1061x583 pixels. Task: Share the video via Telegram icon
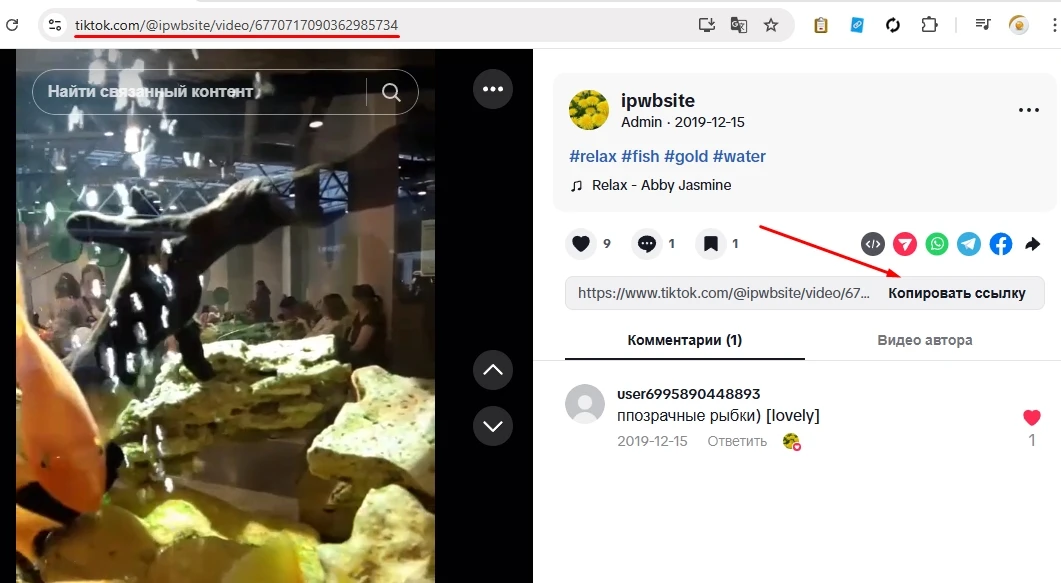[x=968, y=244]
